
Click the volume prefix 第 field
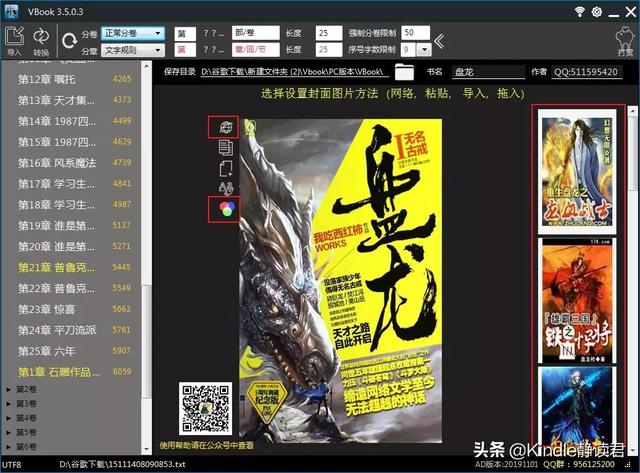[185, 33]
